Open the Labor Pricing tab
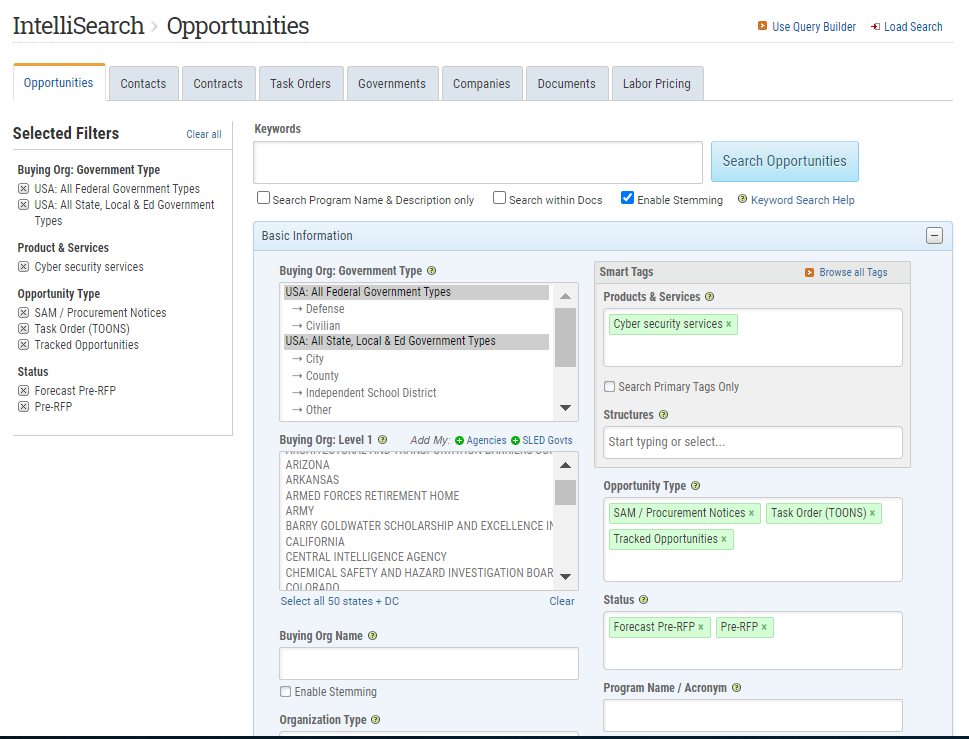The height and width of the screenshot is (739, 969). point(657,83)
